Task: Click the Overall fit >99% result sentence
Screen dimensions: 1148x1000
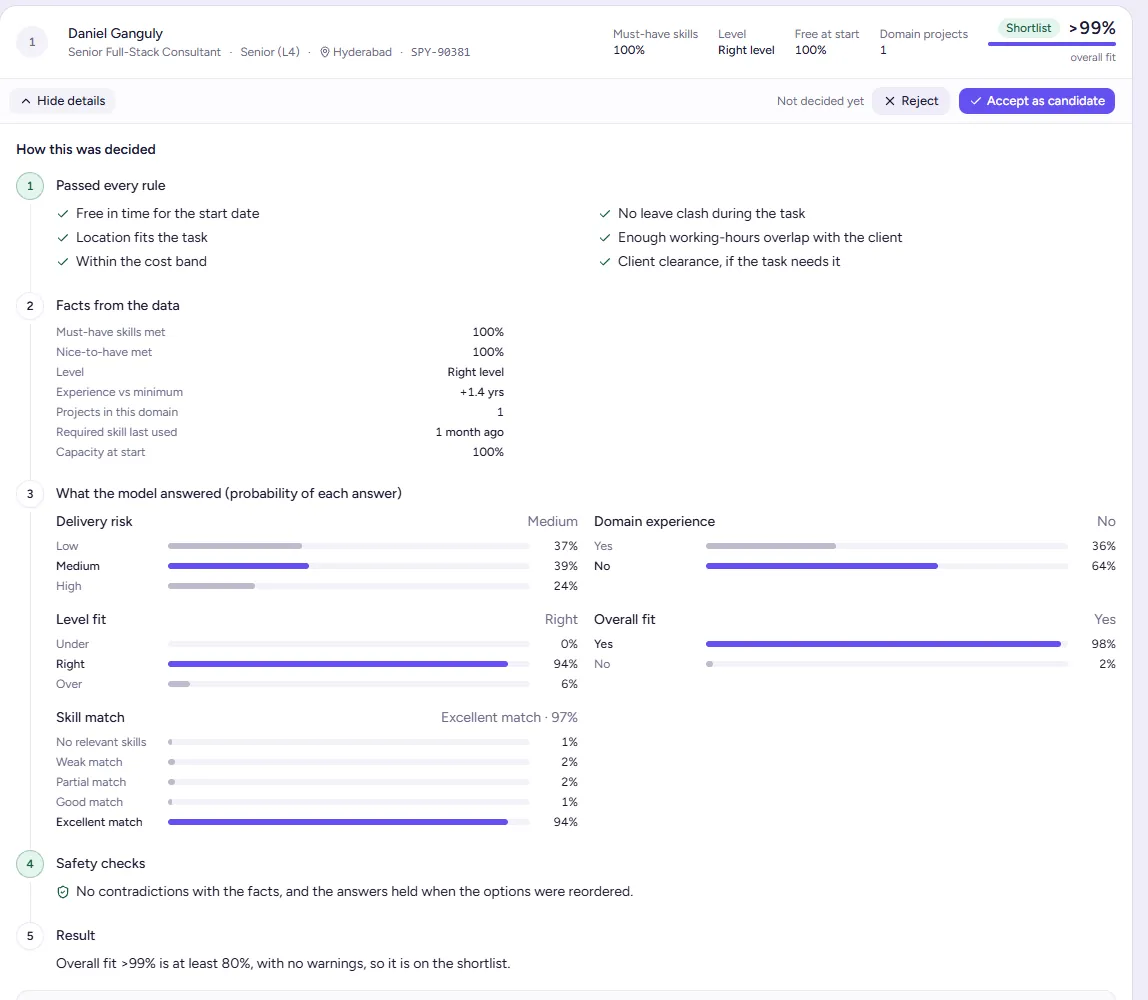Action: [x=283, y=963]
